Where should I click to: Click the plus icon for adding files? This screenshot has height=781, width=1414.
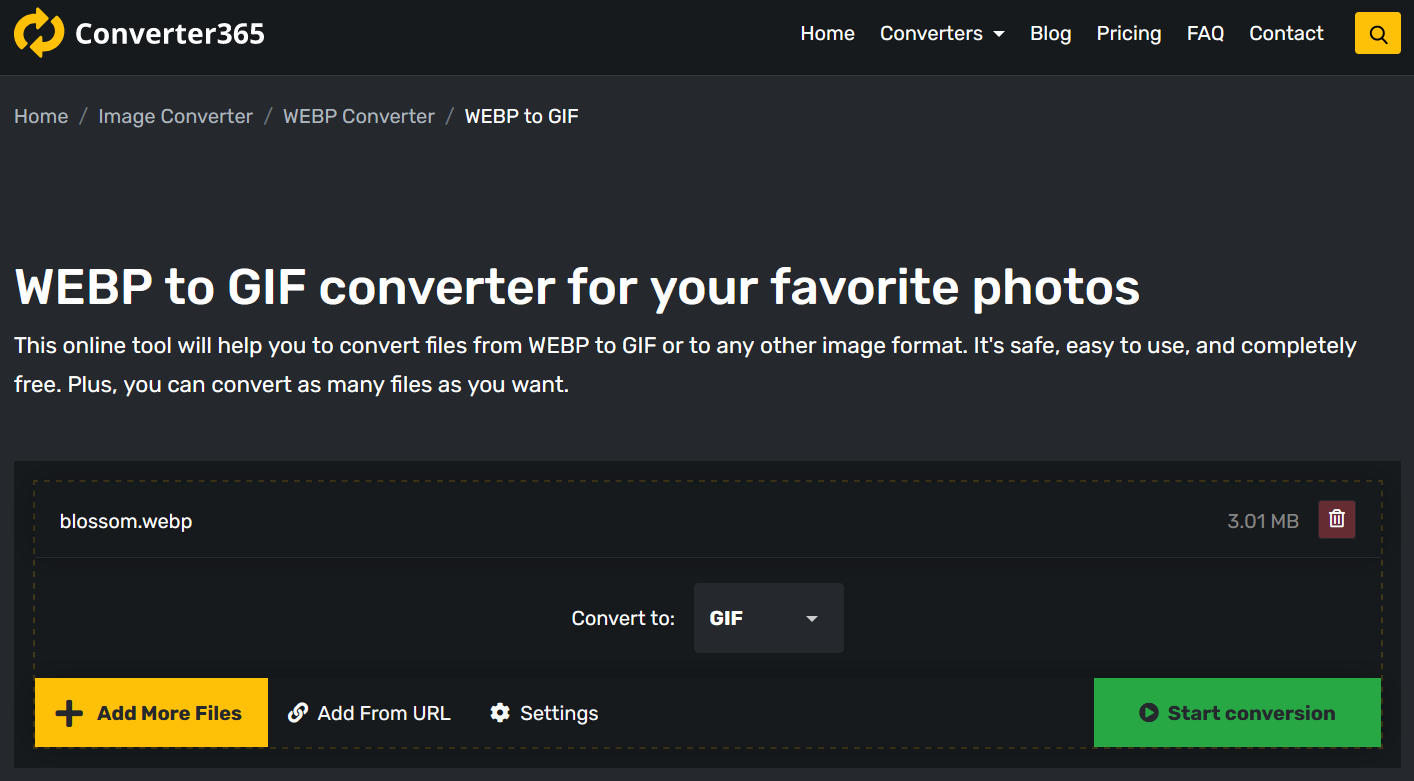[x=69, y=713]
